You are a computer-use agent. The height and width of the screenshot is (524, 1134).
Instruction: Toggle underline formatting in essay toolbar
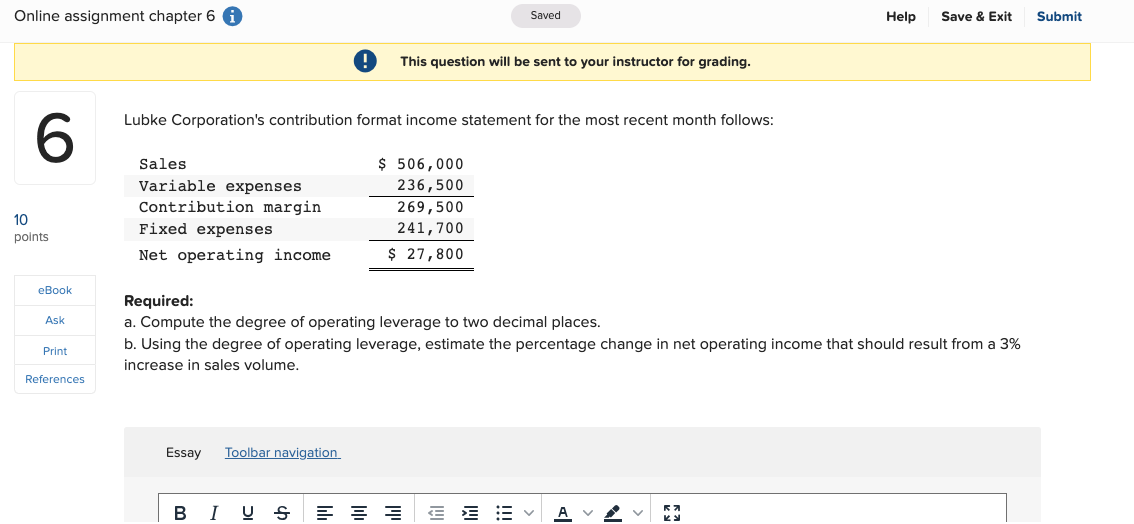pos(247,513)
